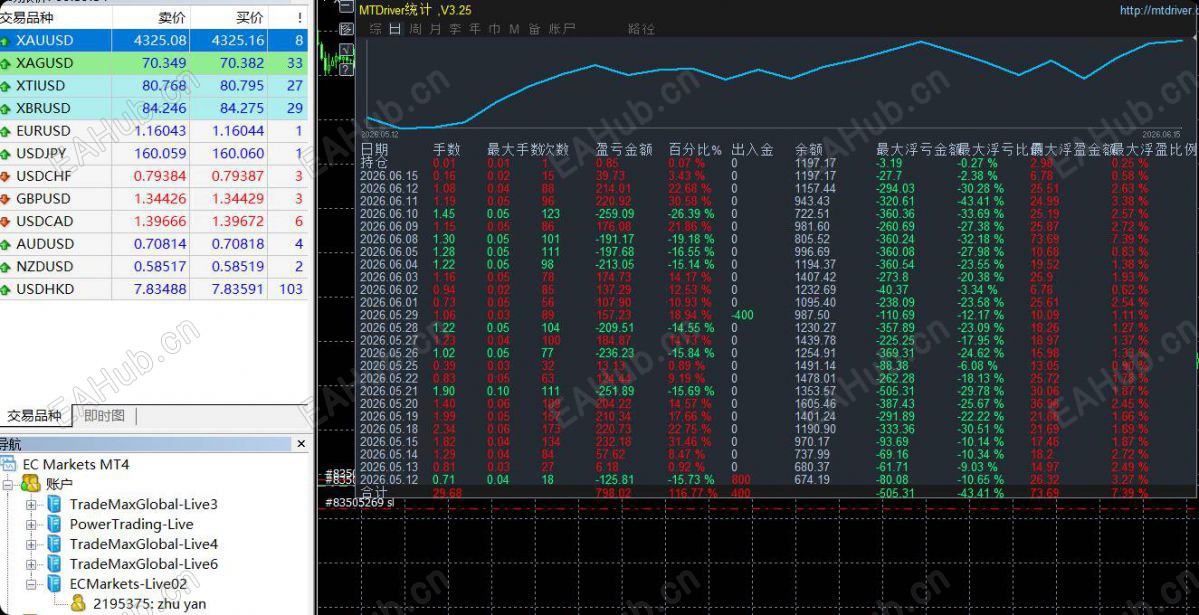Viewport: 1199px width, 615px height.
Task: Select the 季 quarterly tab
Action: 455,29
